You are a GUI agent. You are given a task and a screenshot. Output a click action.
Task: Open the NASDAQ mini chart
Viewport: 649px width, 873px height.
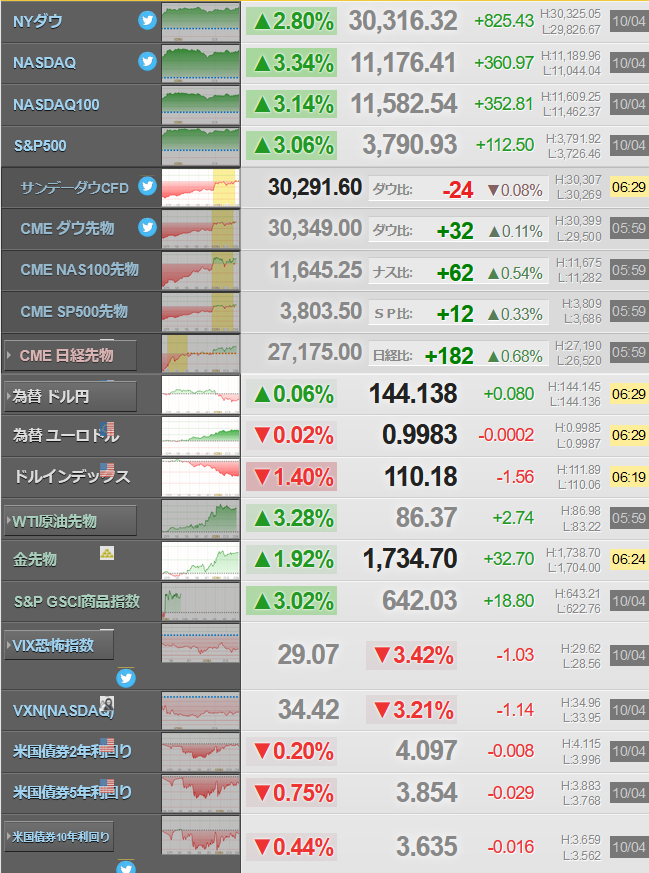pos(201,63)
